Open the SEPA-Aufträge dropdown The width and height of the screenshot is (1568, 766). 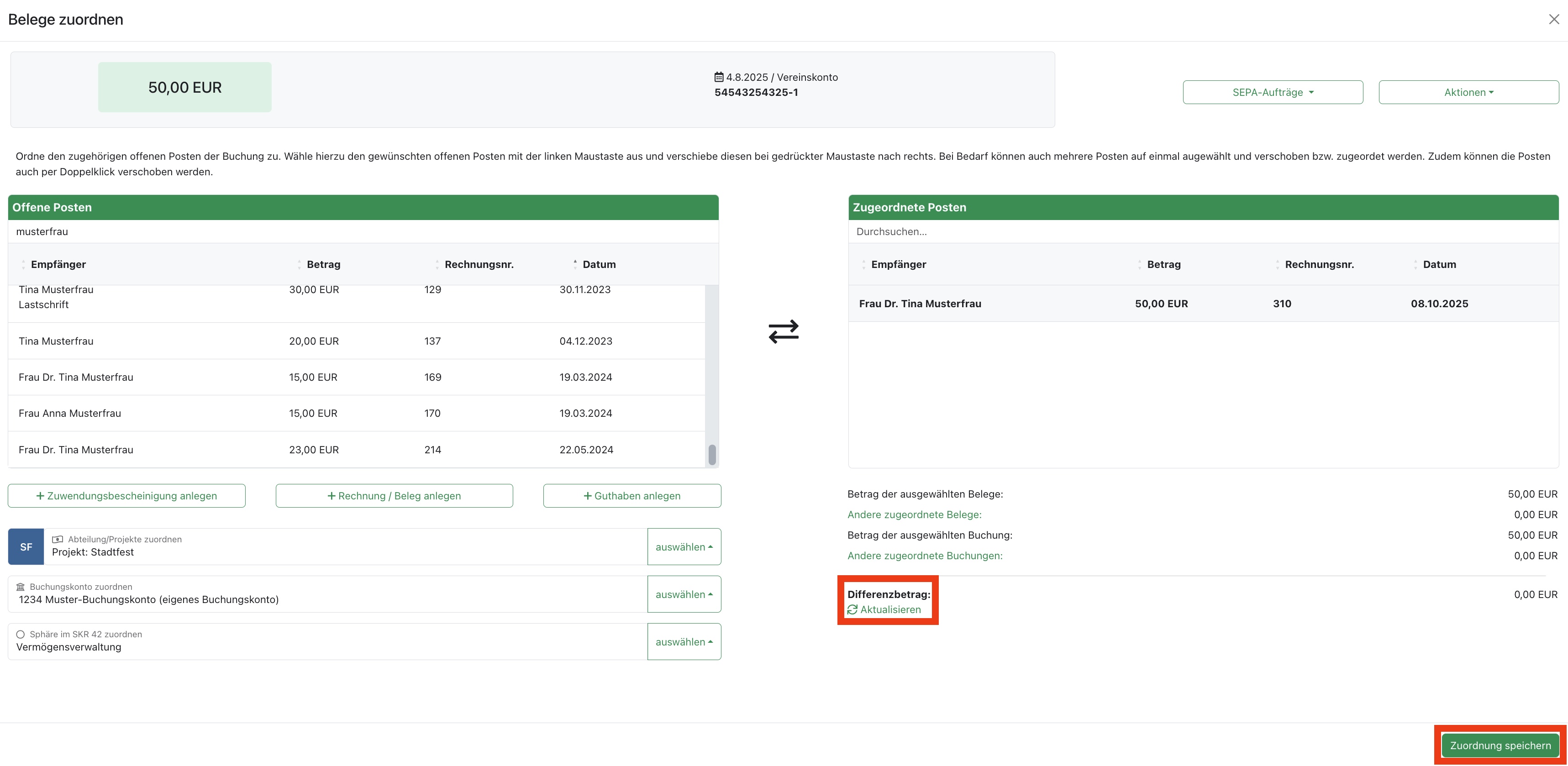point(1272,93)
